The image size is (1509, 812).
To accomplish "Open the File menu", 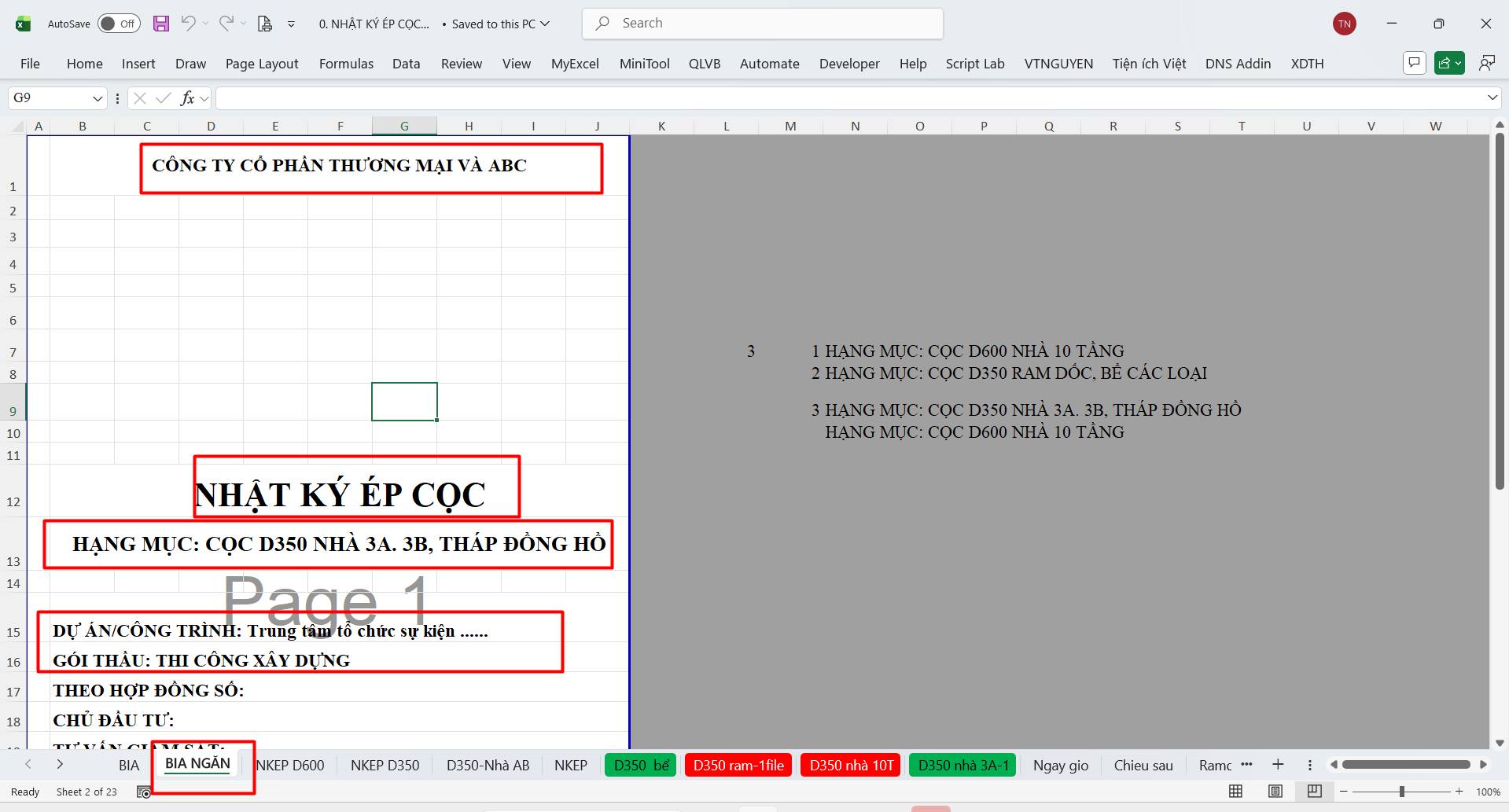I will coord(30,64).
